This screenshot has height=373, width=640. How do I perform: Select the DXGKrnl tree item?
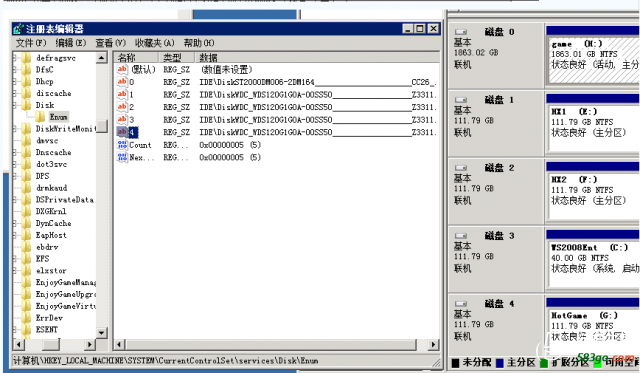tap(51, 211)
